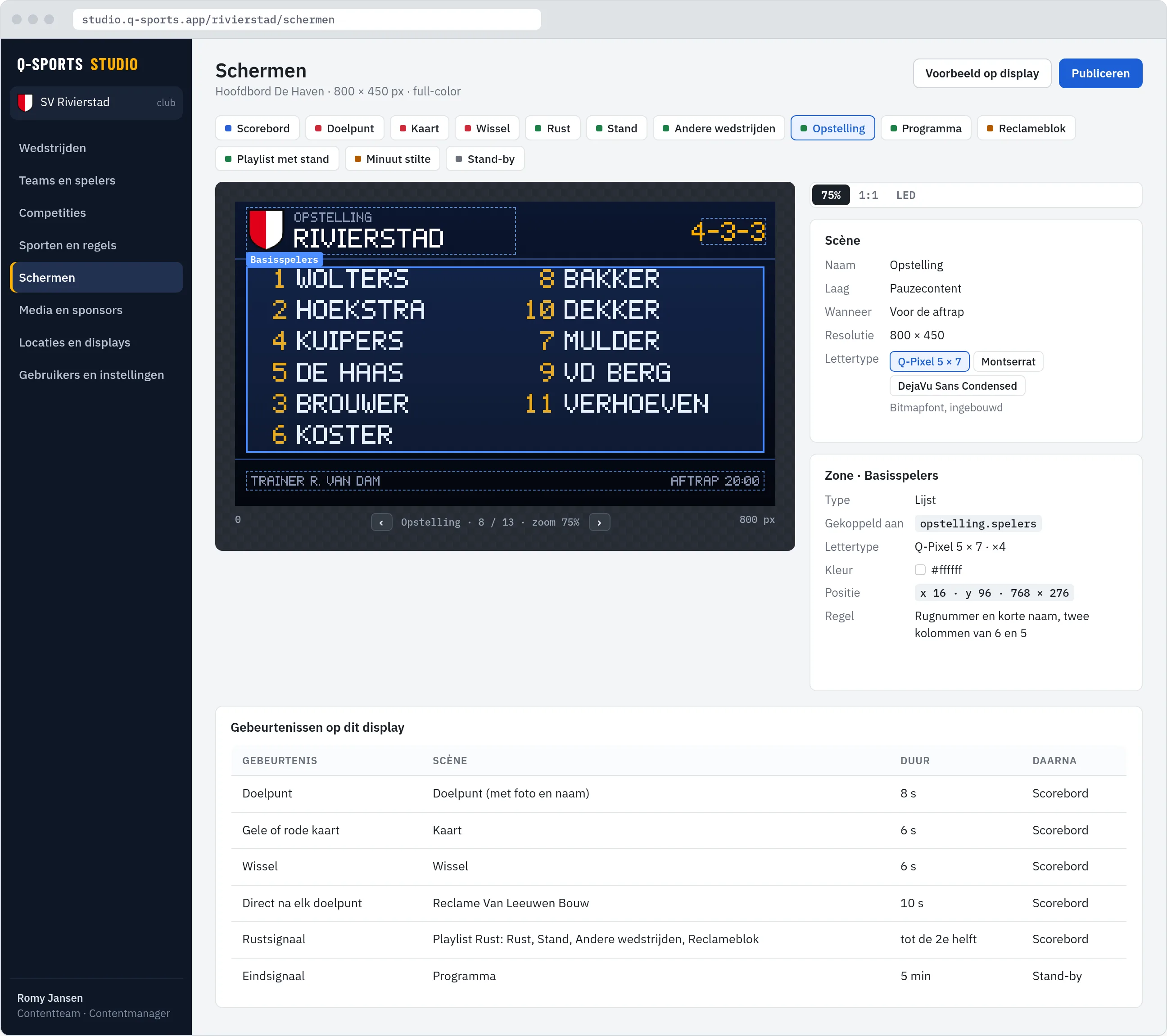The image size is (1167, 1036).
Task: Set preview zoom to 75%
Action: click(831, 195)
